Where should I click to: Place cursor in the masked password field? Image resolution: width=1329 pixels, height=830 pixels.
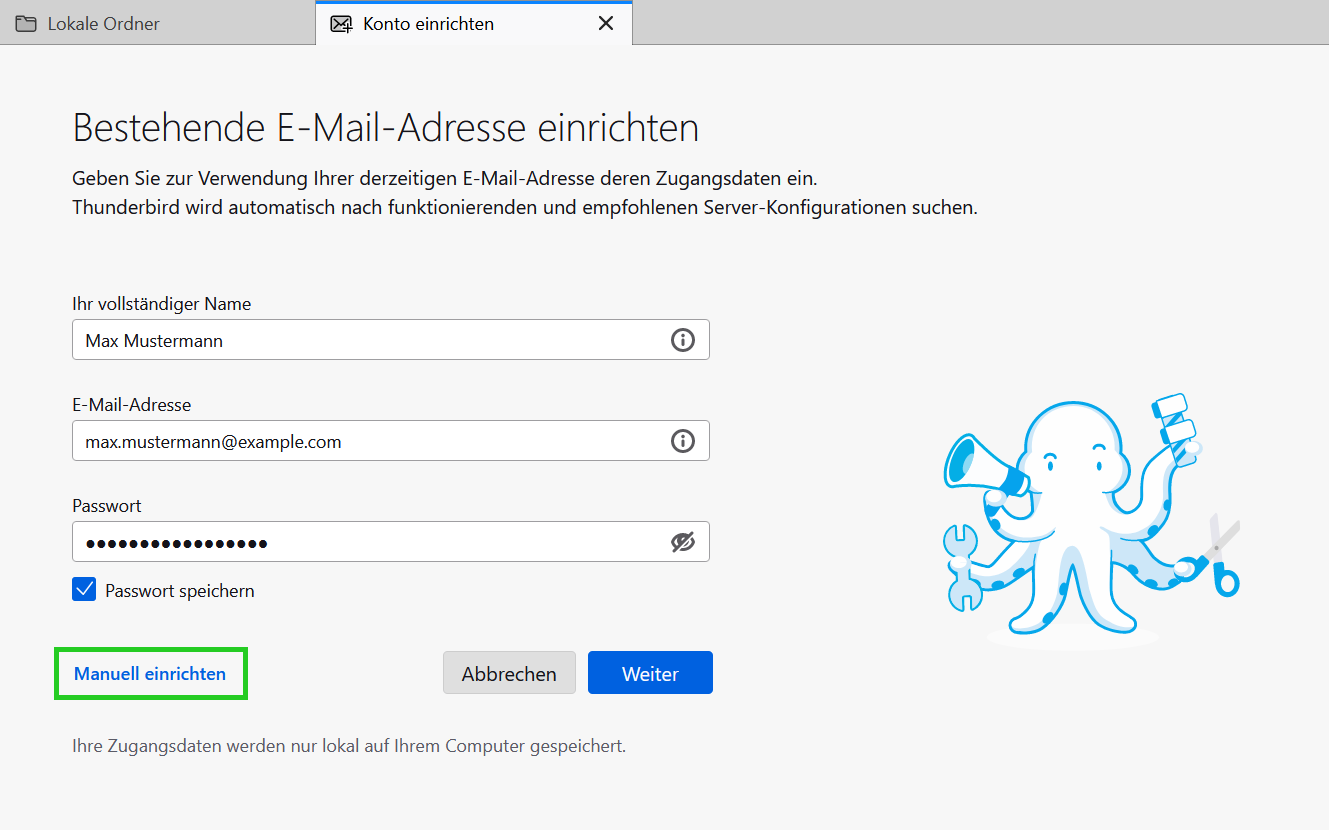(x=370, y=542)
